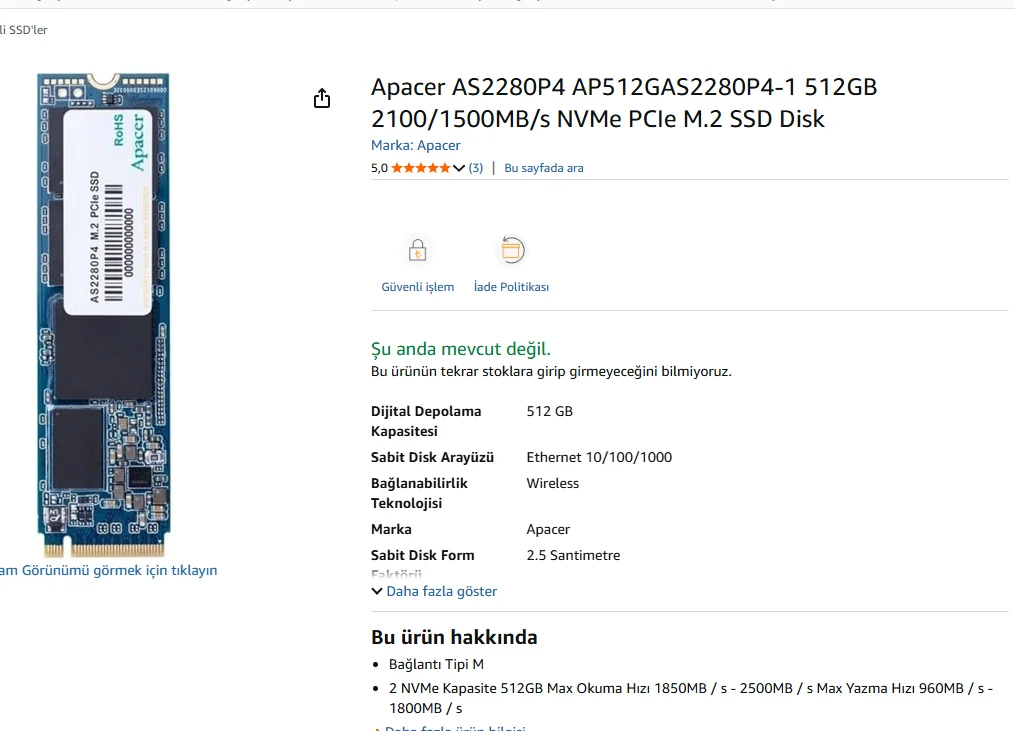Click the full view link under product image

pos(107,570)
